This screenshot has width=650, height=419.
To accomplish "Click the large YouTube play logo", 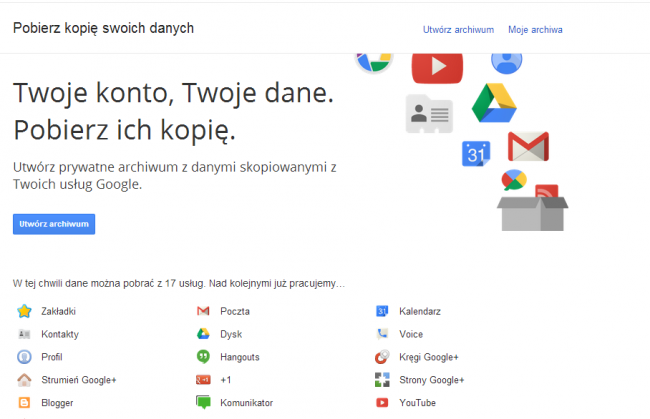I will pos(437,68).
